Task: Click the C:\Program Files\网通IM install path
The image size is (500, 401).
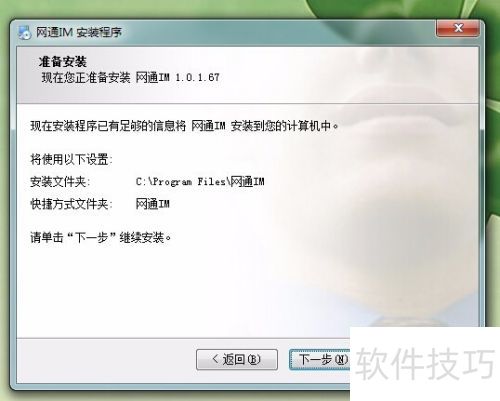Action: point(200,182)
